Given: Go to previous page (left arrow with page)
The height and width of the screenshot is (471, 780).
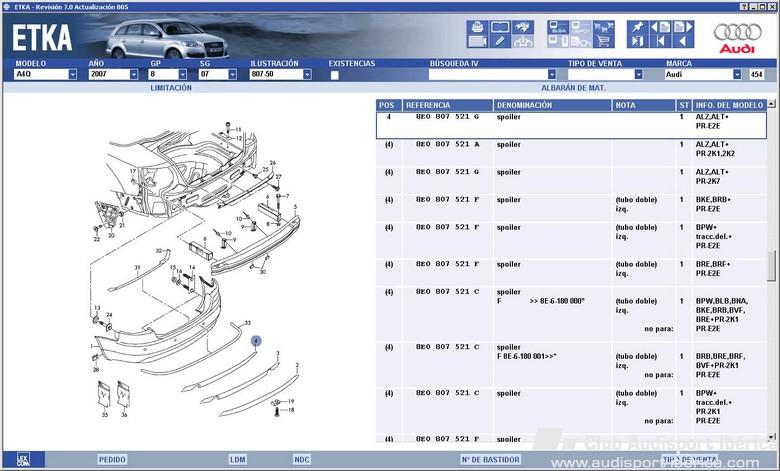Looking at the screenshot, I should (x=660, y=27).
